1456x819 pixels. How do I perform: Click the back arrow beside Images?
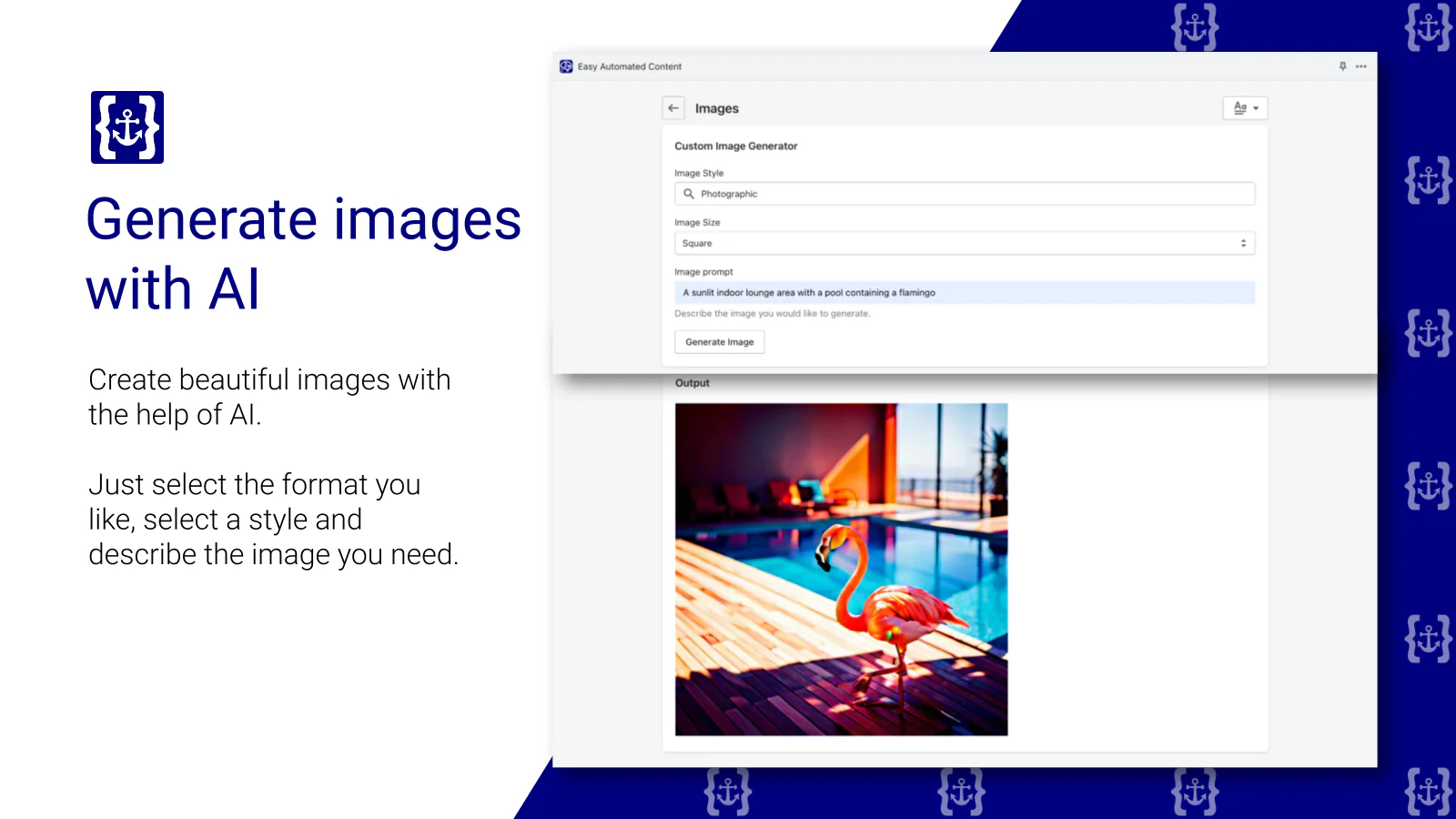point(673,108)
